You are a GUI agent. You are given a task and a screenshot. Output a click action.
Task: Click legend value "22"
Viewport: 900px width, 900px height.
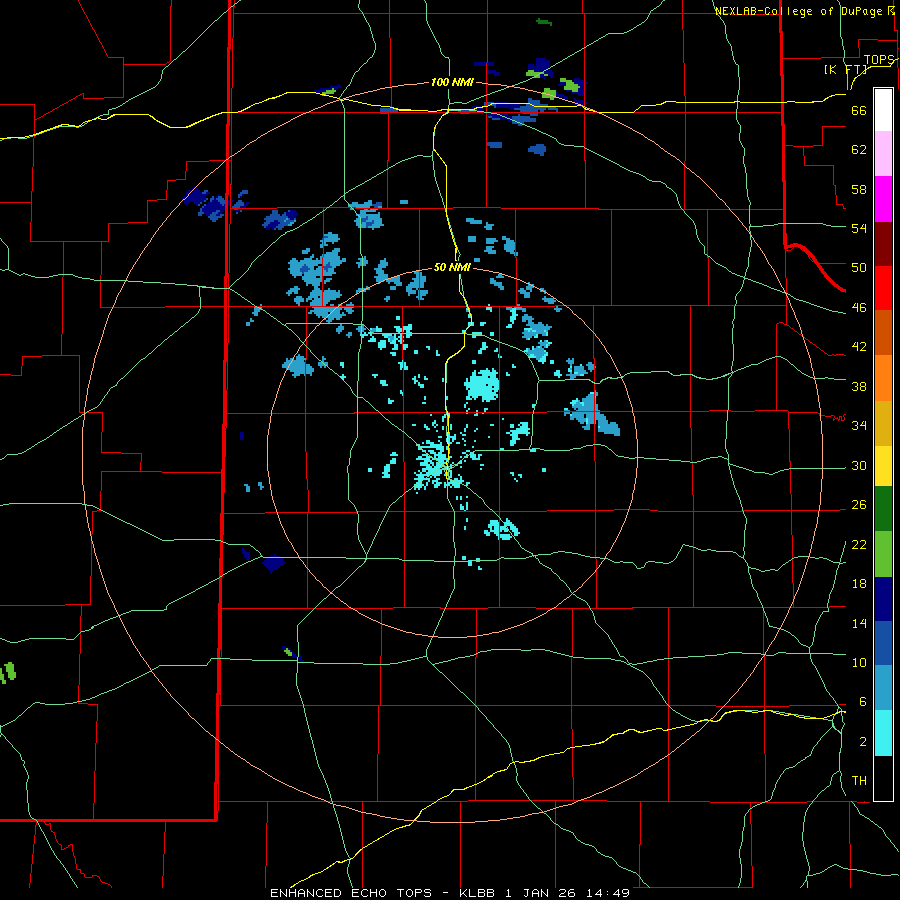(x=859, y=544)
